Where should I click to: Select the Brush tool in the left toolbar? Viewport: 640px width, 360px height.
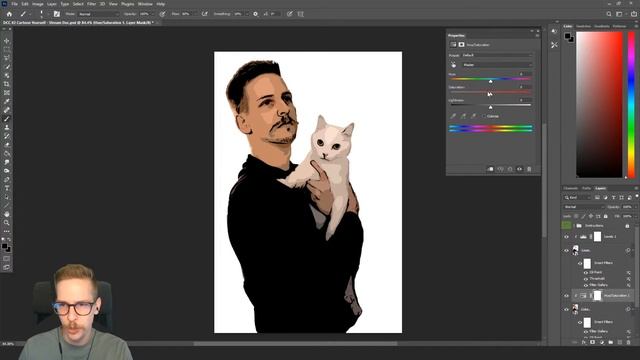click(7, 119)
